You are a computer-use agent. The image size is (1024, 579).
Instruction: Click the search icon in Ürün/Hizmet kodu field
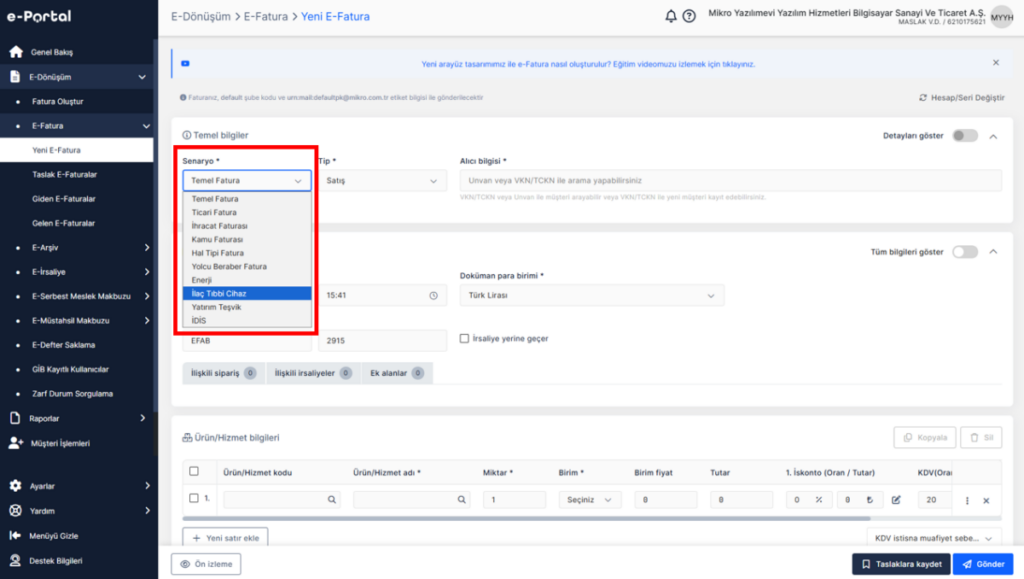click(332, 500)
